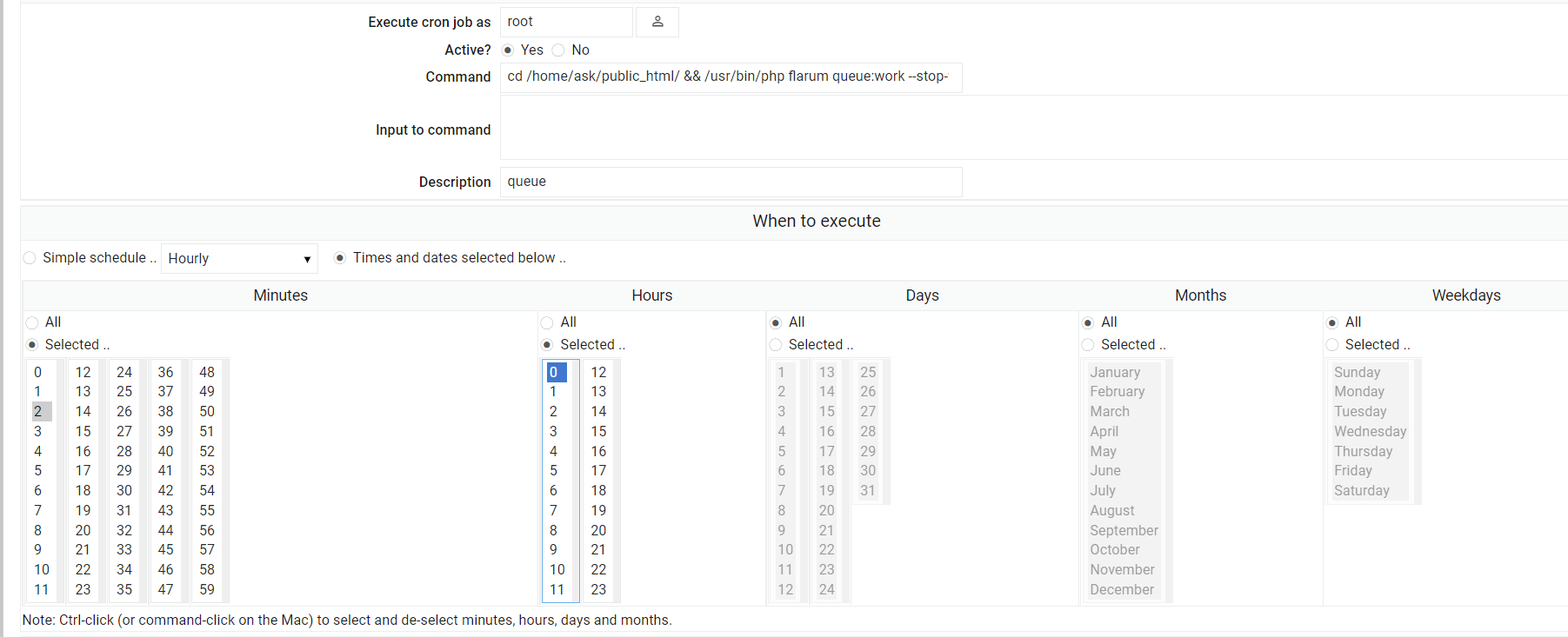Choose Times and dates selected below
This screenshot has width=1568, height=637.
pos(340,258)
